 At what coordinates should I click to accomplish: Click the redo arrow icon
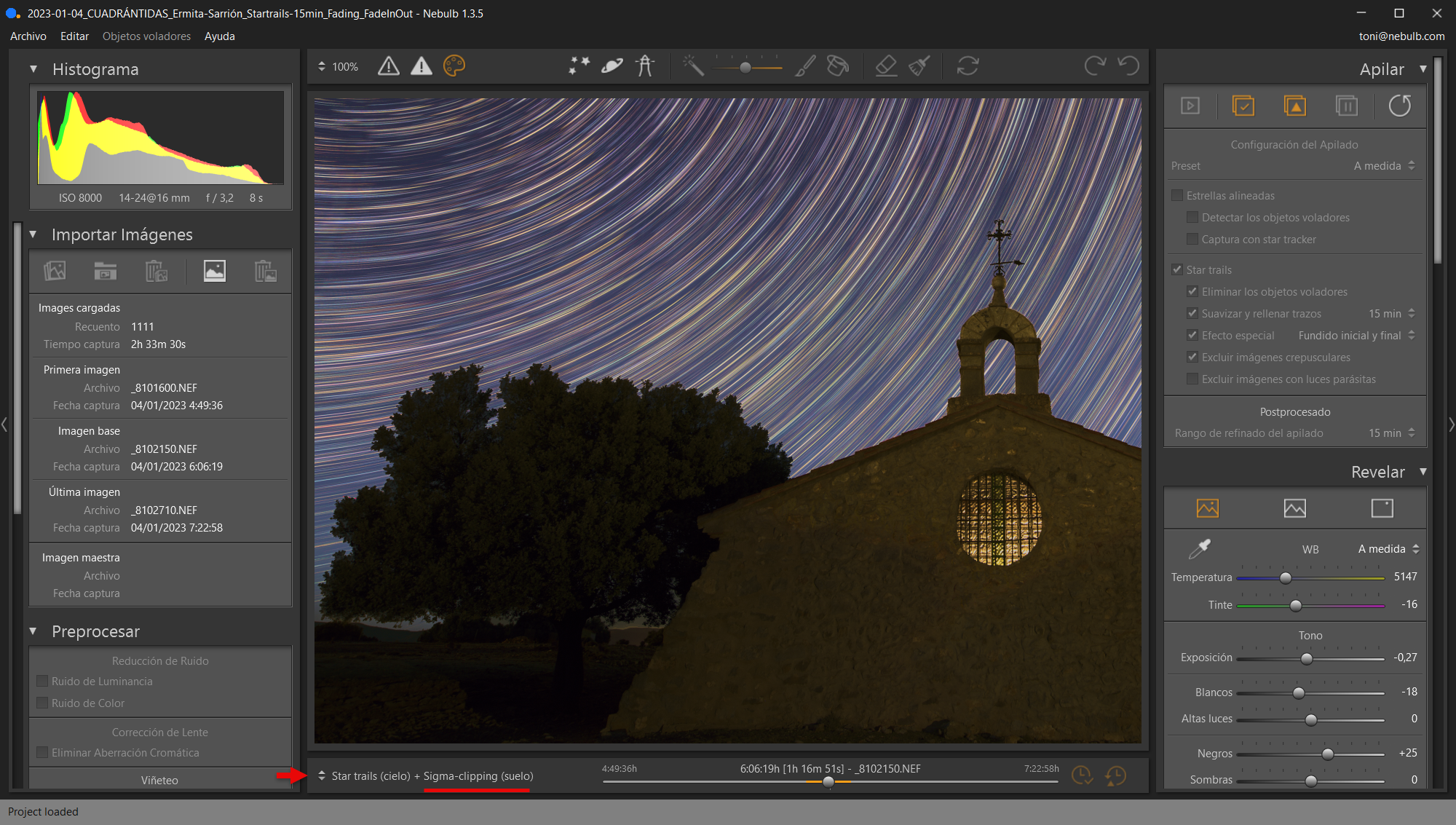[1095, 66]
